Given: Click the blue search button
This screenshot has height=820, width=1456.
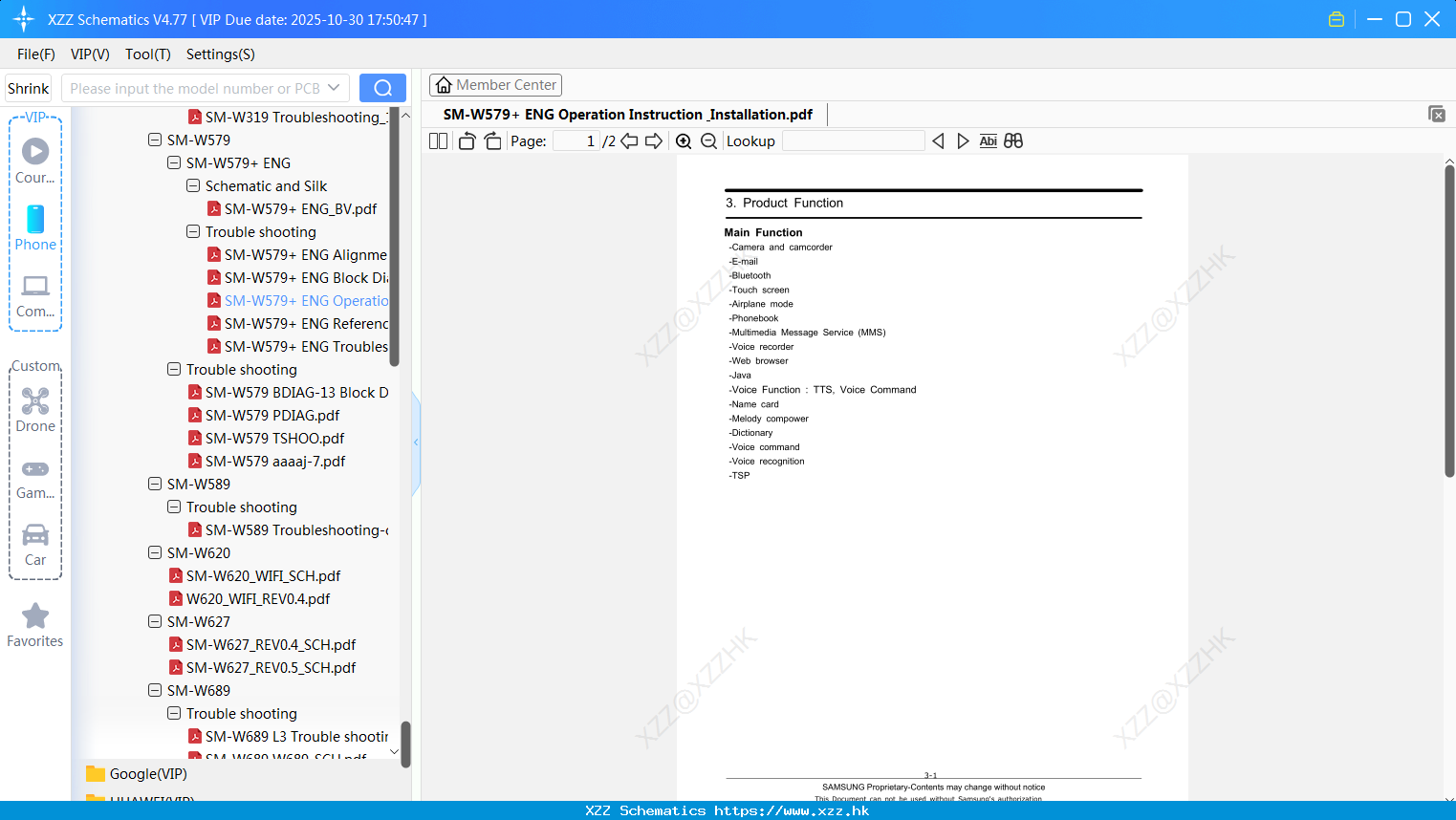Looking at the screenshot, I should click(x=382, y=88).
